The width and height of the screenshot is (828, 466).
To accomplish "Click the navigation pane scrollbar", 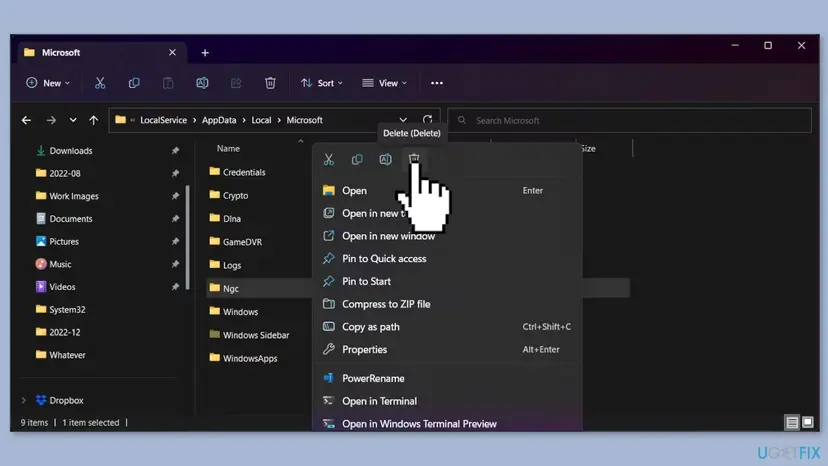I will click(187, 237).
